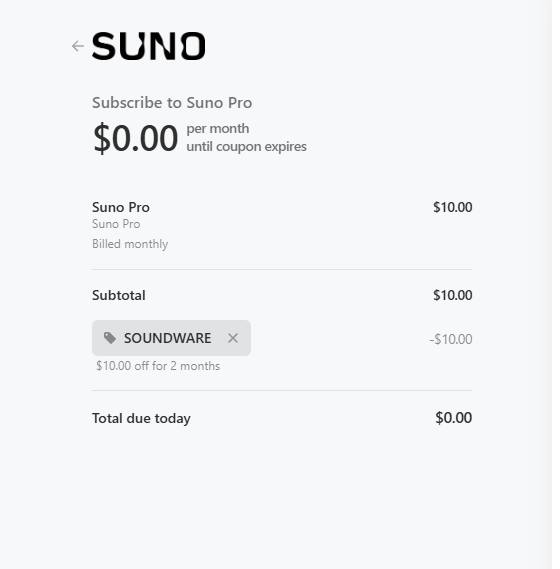Image resolution: width=560 pixels, height=569 pixels.
Task: Remove the SOUNDWARE coupon with the X
Action: click(x=233, y=338)
